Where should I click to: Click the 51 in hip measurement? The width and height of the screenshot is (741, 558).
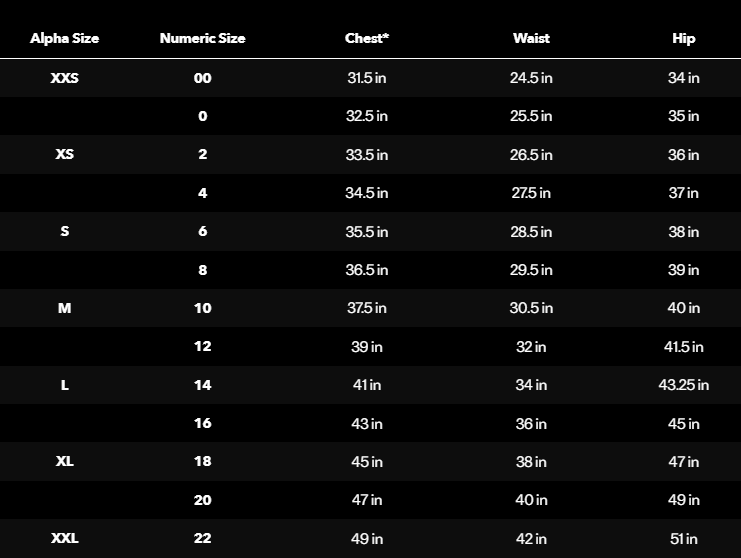click(x=684, y=538)
